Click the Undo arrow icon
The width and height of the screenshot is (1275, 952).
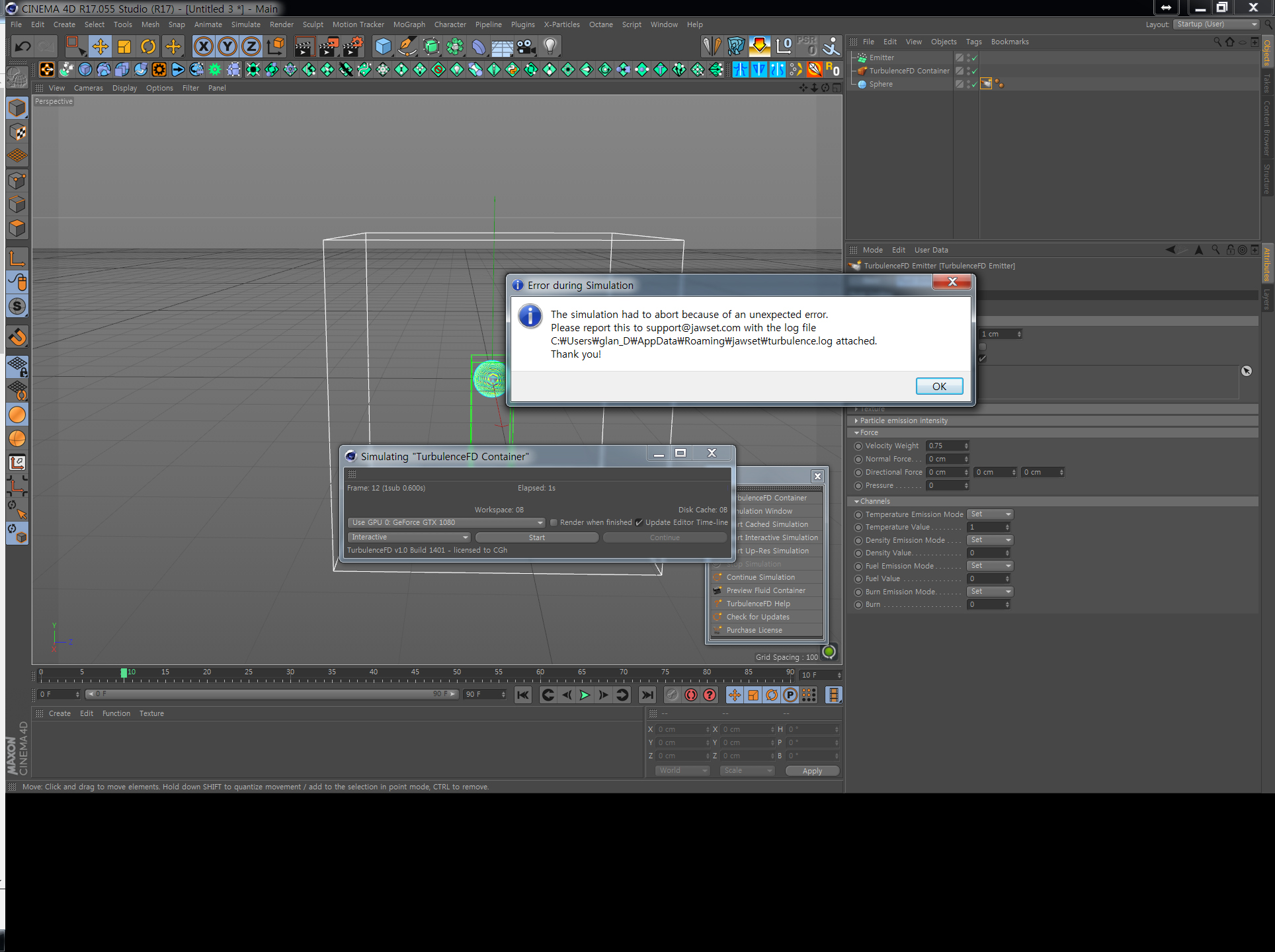pos(22,46)
